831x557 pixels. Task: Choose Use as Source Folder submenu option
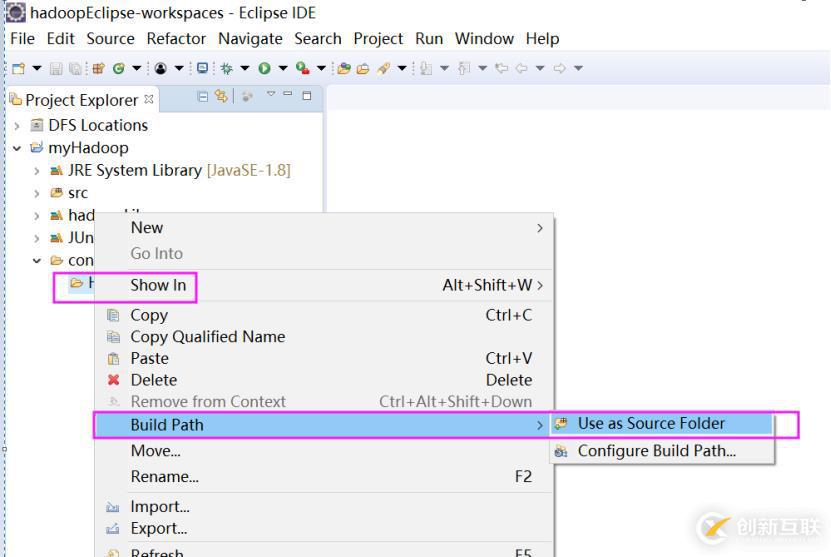click(651, 424)
